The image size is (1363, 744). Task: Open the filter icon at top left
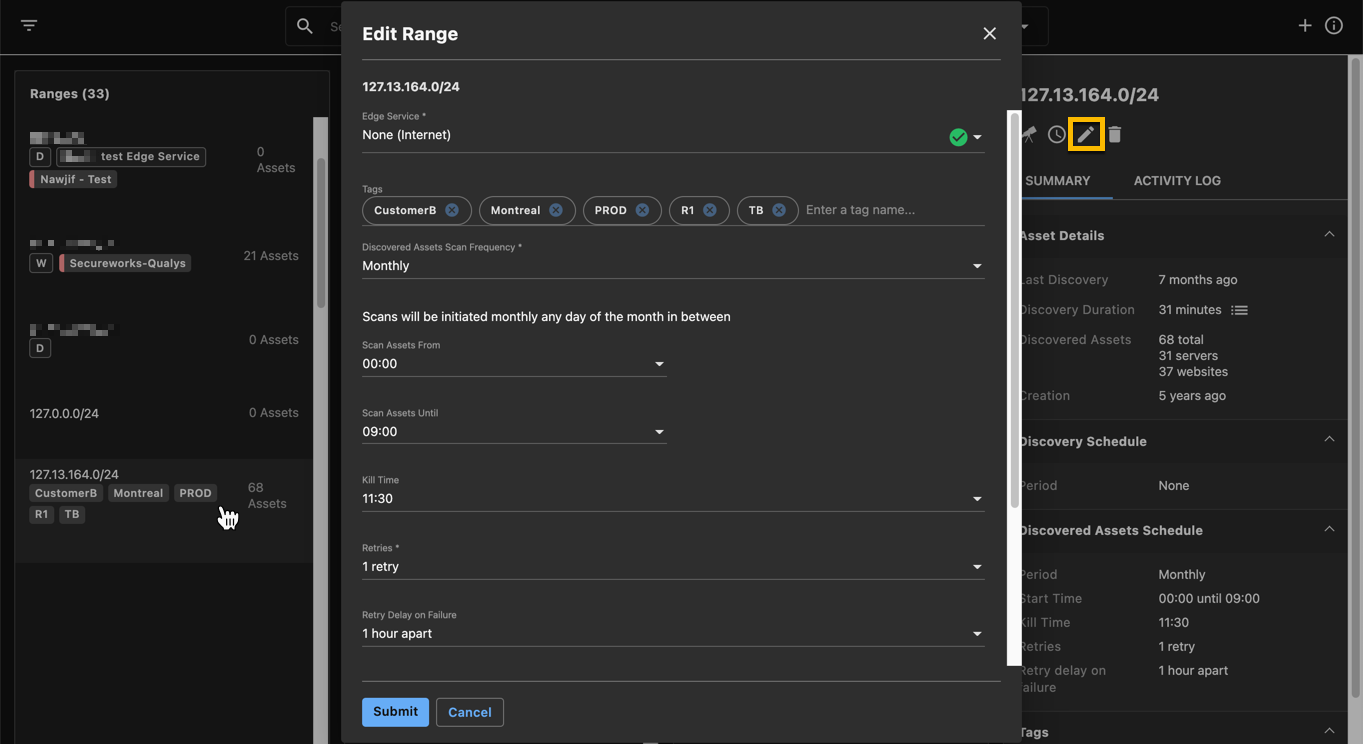coord(29,25)
